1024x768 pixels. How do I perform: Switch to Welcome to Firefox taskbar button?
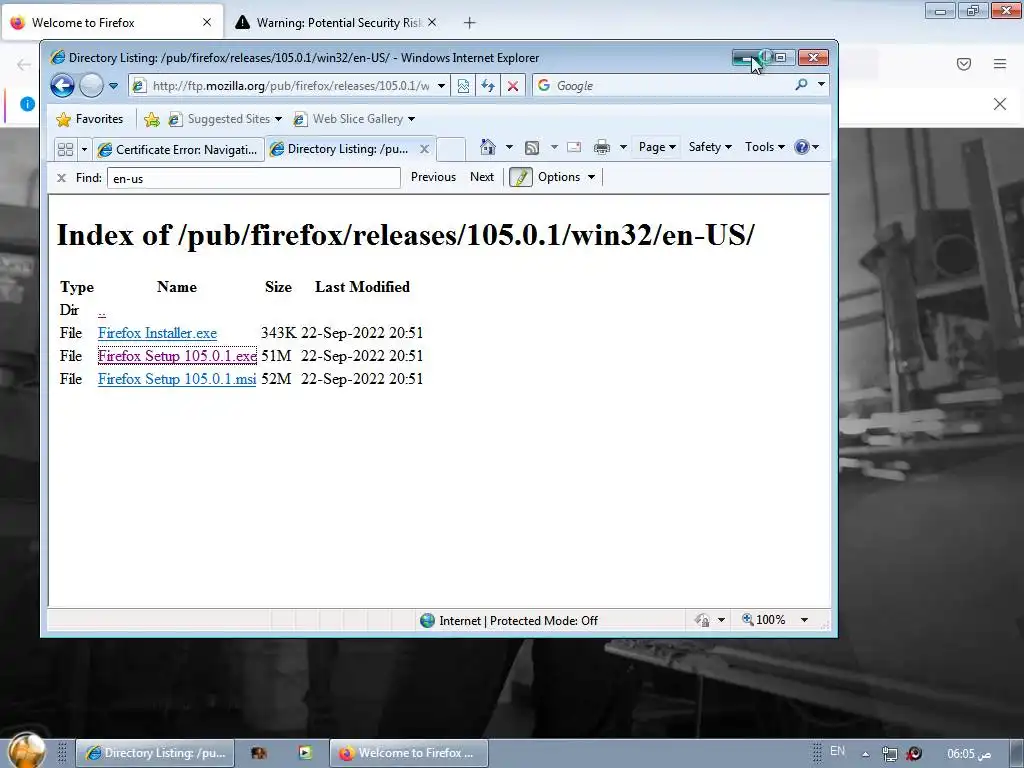409,753
